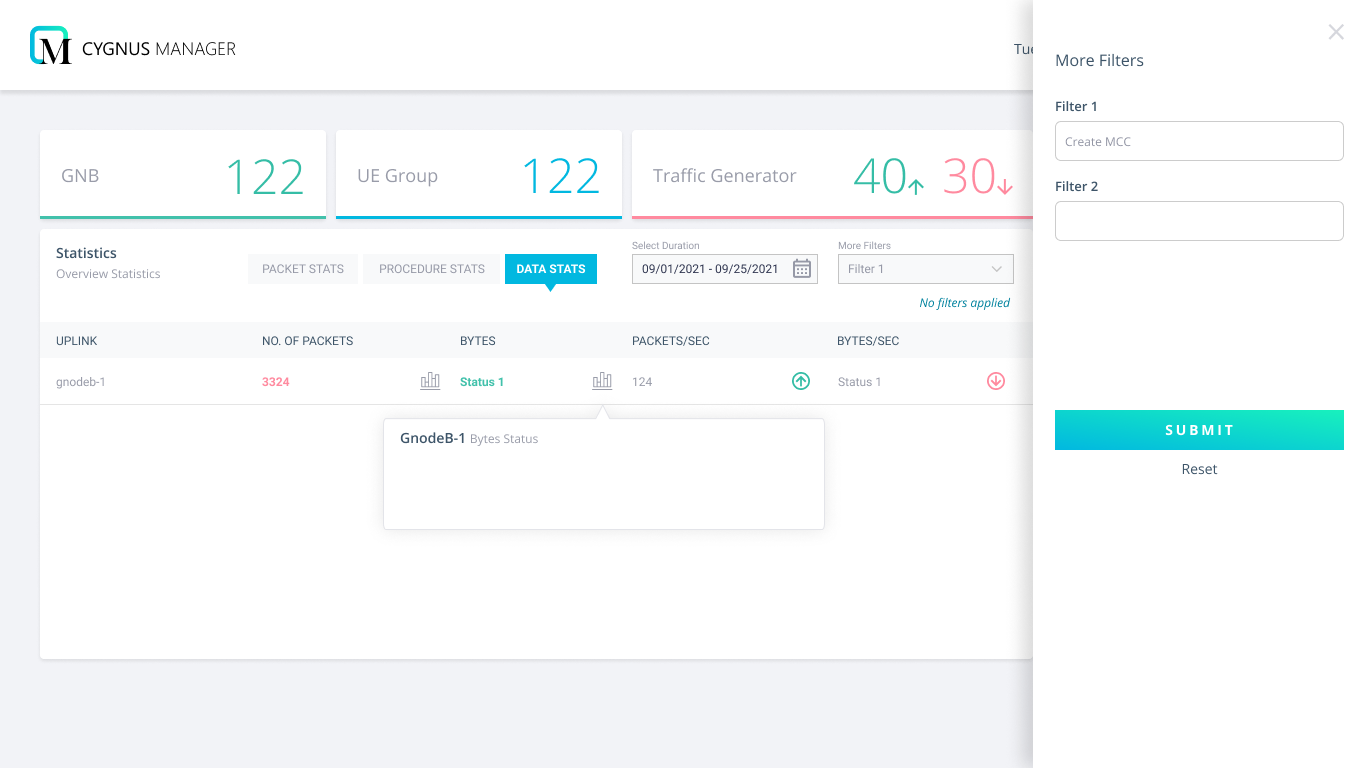Switch to Packet Stats tab
This screenshot has width=1366, height=768.
pos(303,269)
